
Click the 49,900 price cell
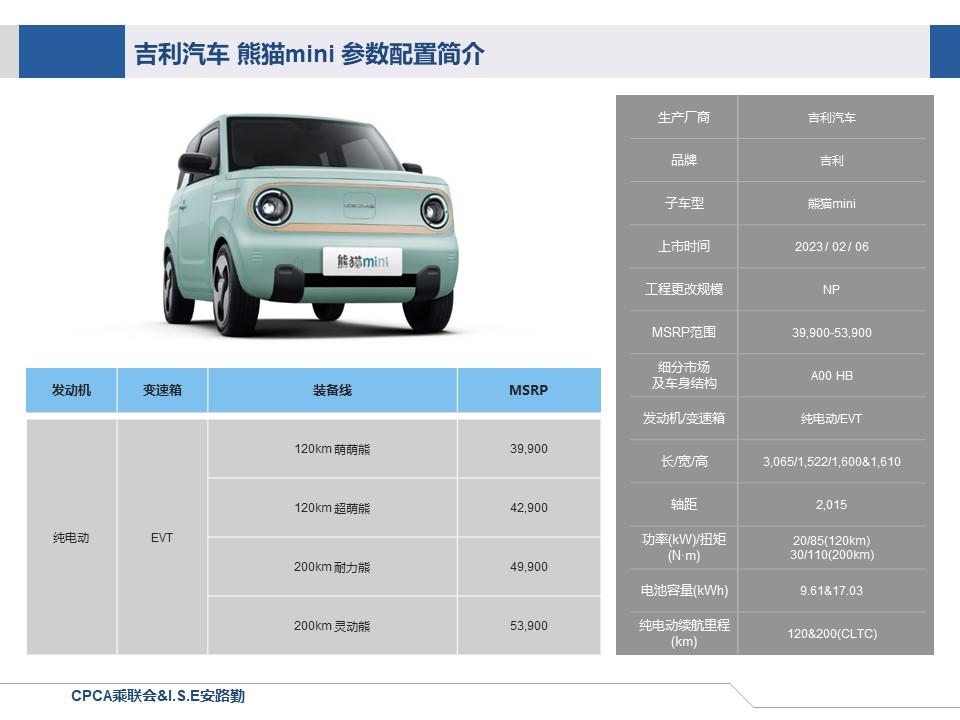point(529,567)
